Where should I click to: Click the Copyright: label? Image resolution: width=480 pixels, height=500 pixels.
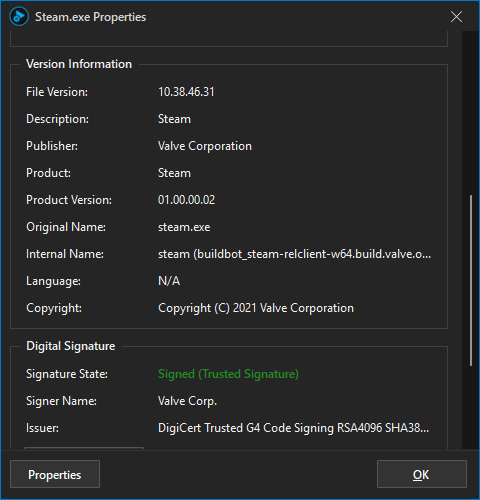(54, 308)
